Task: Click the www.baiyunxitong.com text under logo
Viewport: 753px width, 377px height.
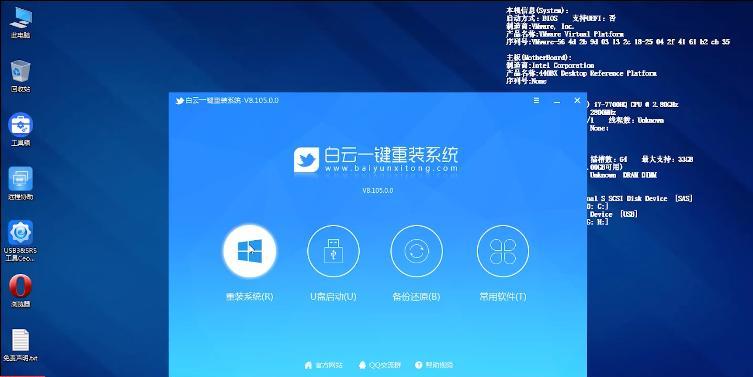Action: point(391,169)
